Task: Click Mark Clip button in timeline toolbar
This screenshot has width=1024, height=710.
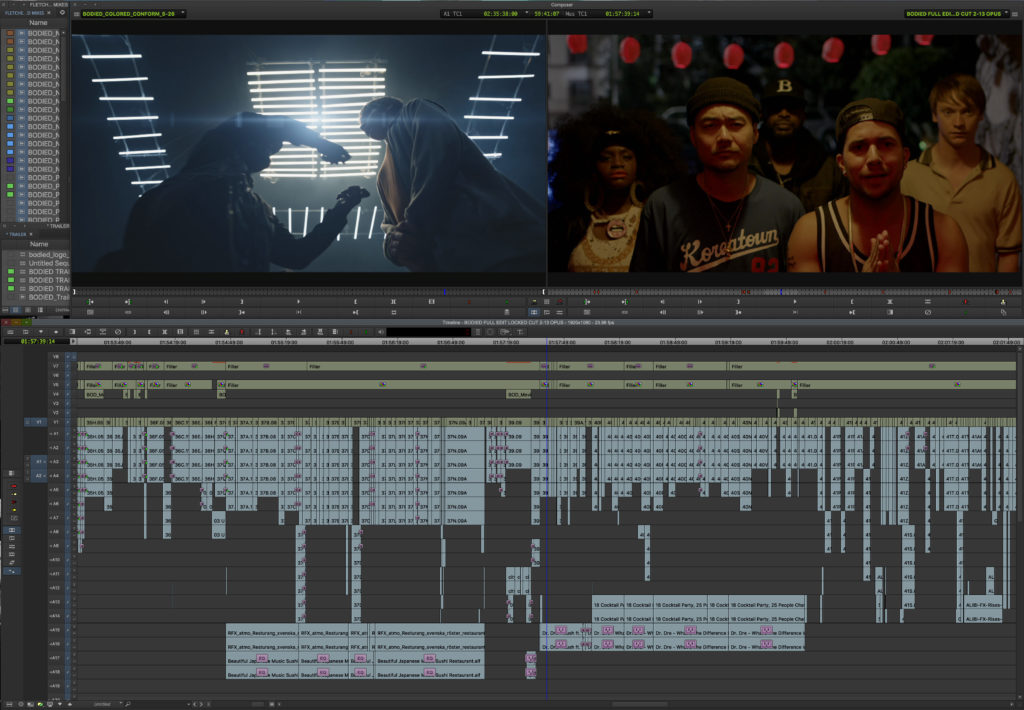Action: point(165,332)
